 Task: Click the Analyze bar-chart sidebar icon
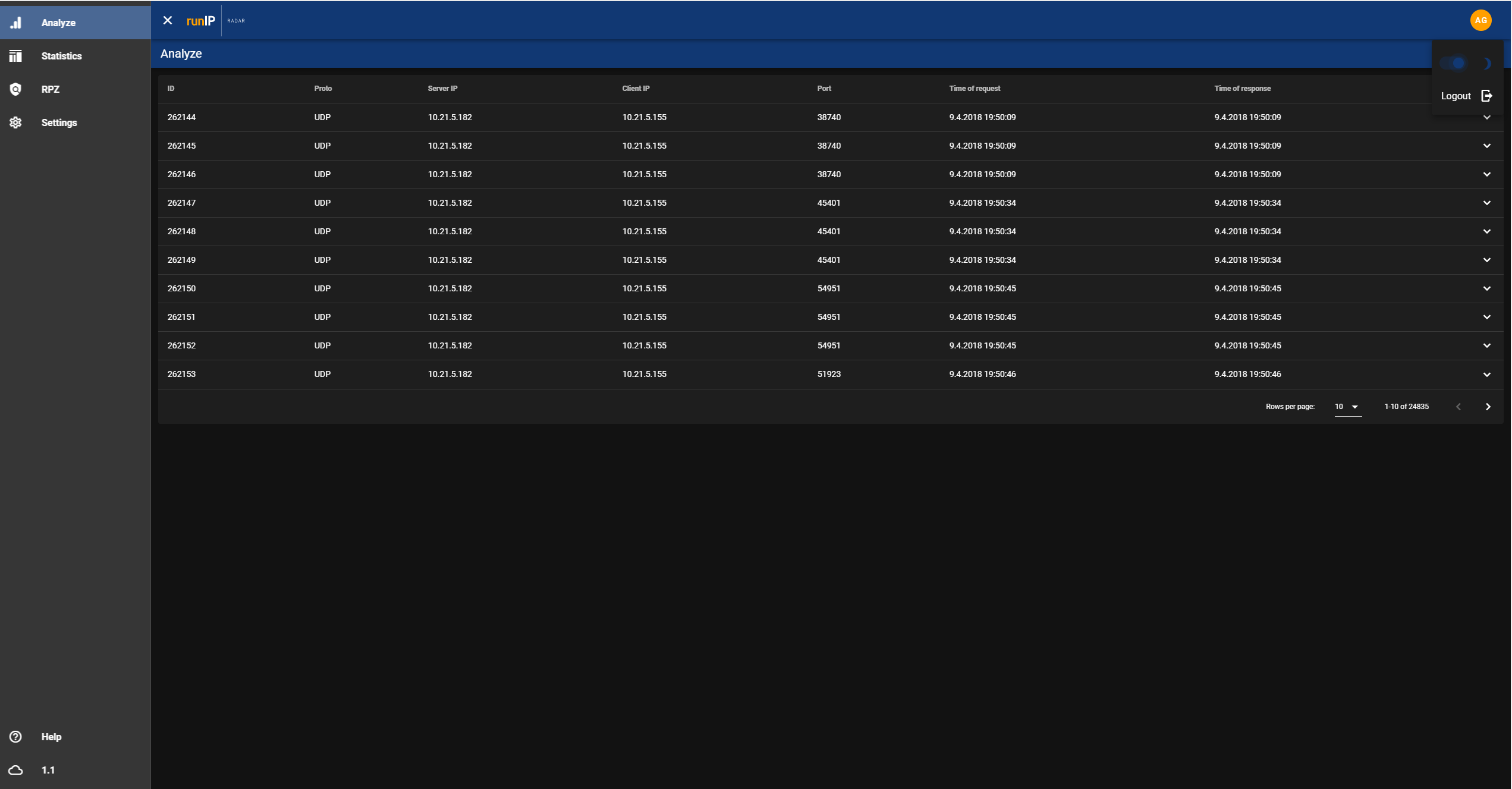click(16, 23)
